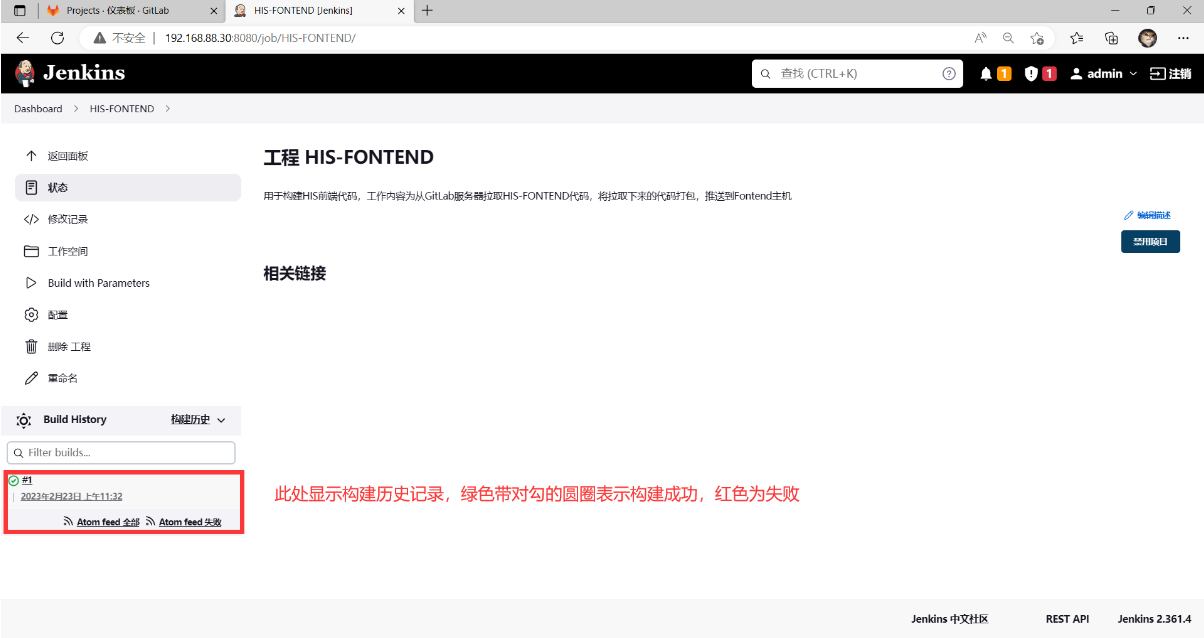Image resolution: width=1204 pixels, height=638 pixels.
Task: Click the 配置 gear icon
Action: point(31,315)
